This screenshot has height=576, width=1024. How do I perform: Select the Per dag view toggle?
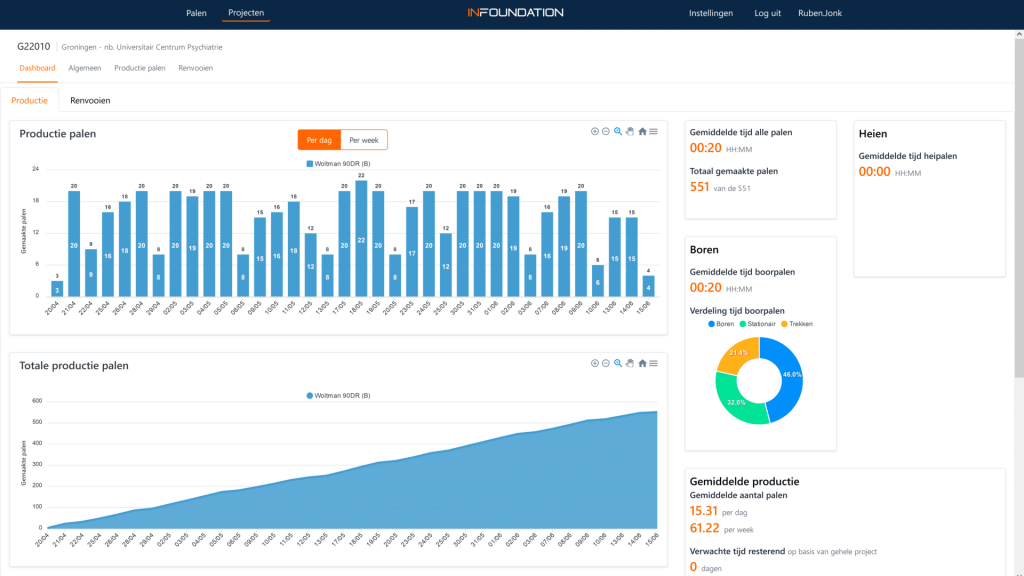tap(320, 140)
